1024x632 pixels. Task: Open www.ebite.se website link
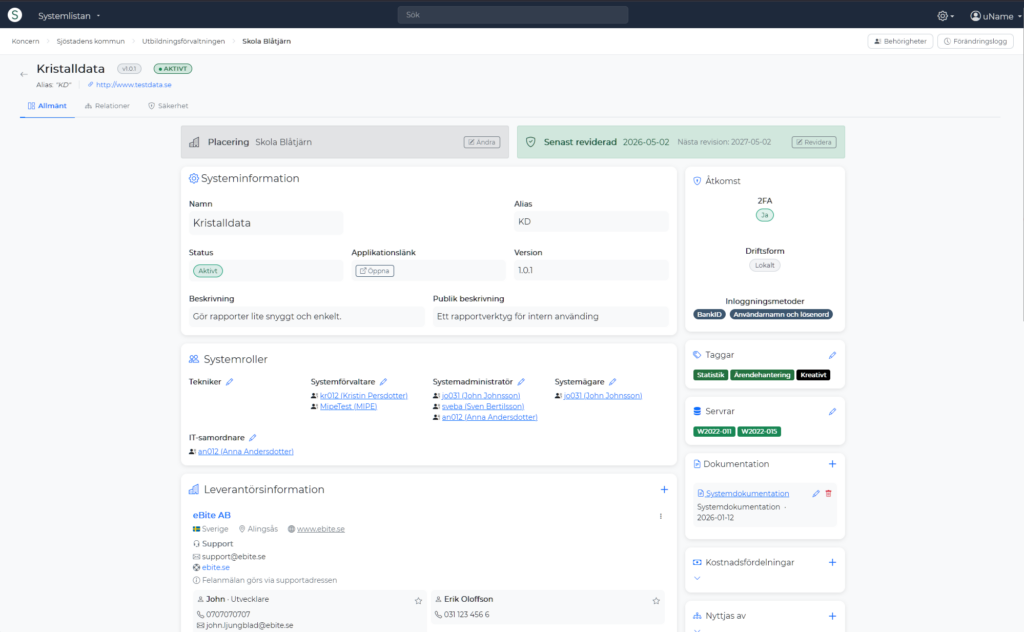[x=321, y=529]
